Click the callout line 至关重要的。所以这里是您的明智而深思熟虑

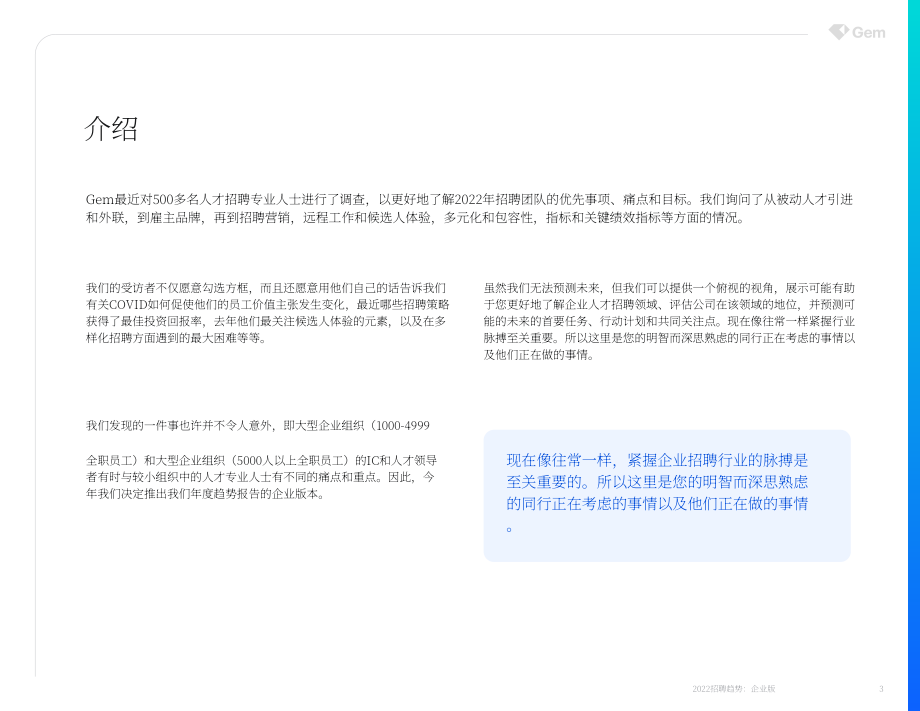[657, 482]
